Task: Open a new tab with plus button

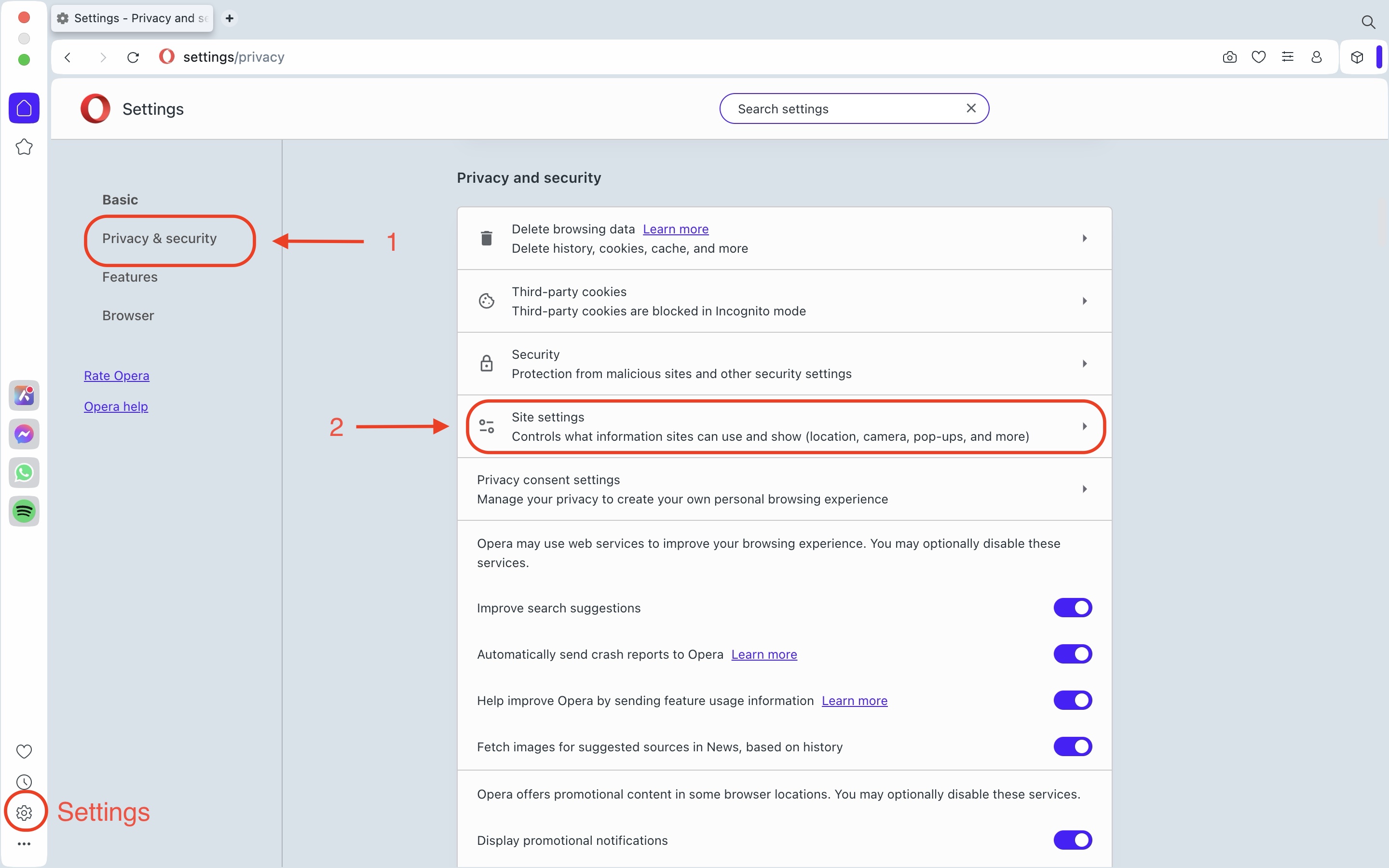Action: 230,18
